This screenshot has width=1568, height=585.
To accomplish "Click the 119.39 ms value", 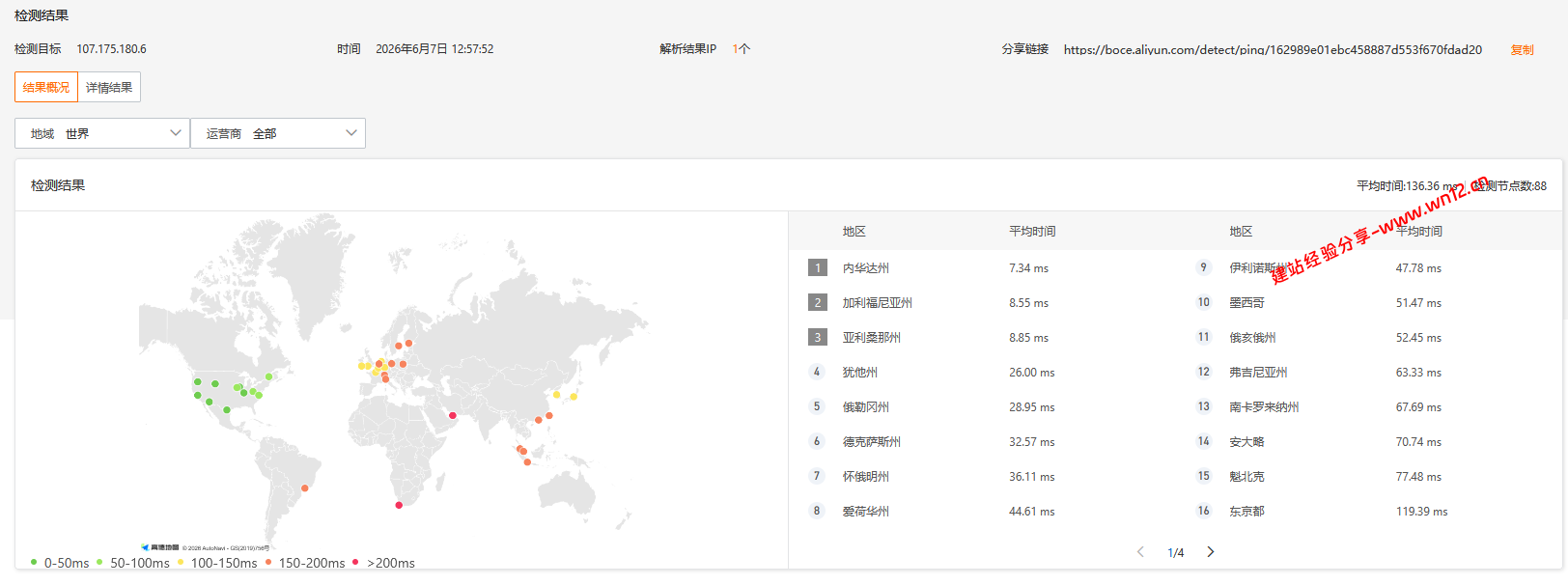I will point(1421,512).
